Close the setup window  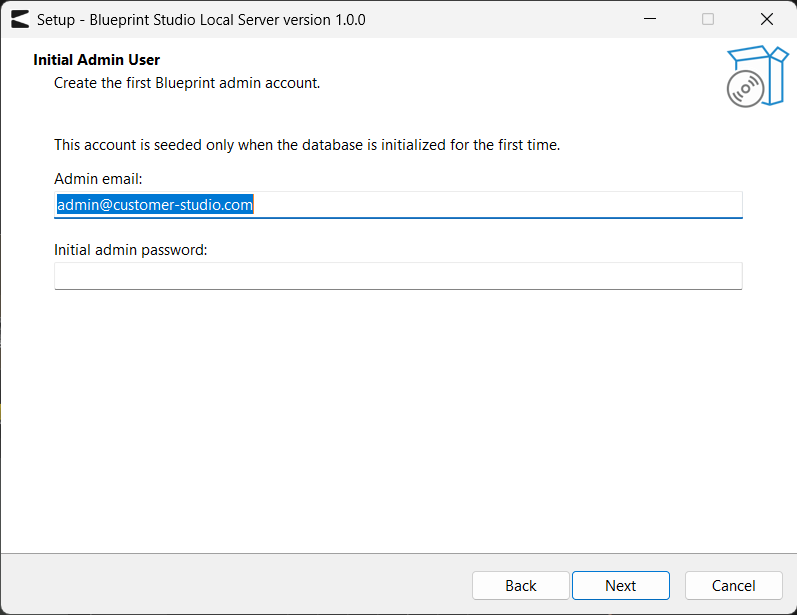(x=767, y=19)
